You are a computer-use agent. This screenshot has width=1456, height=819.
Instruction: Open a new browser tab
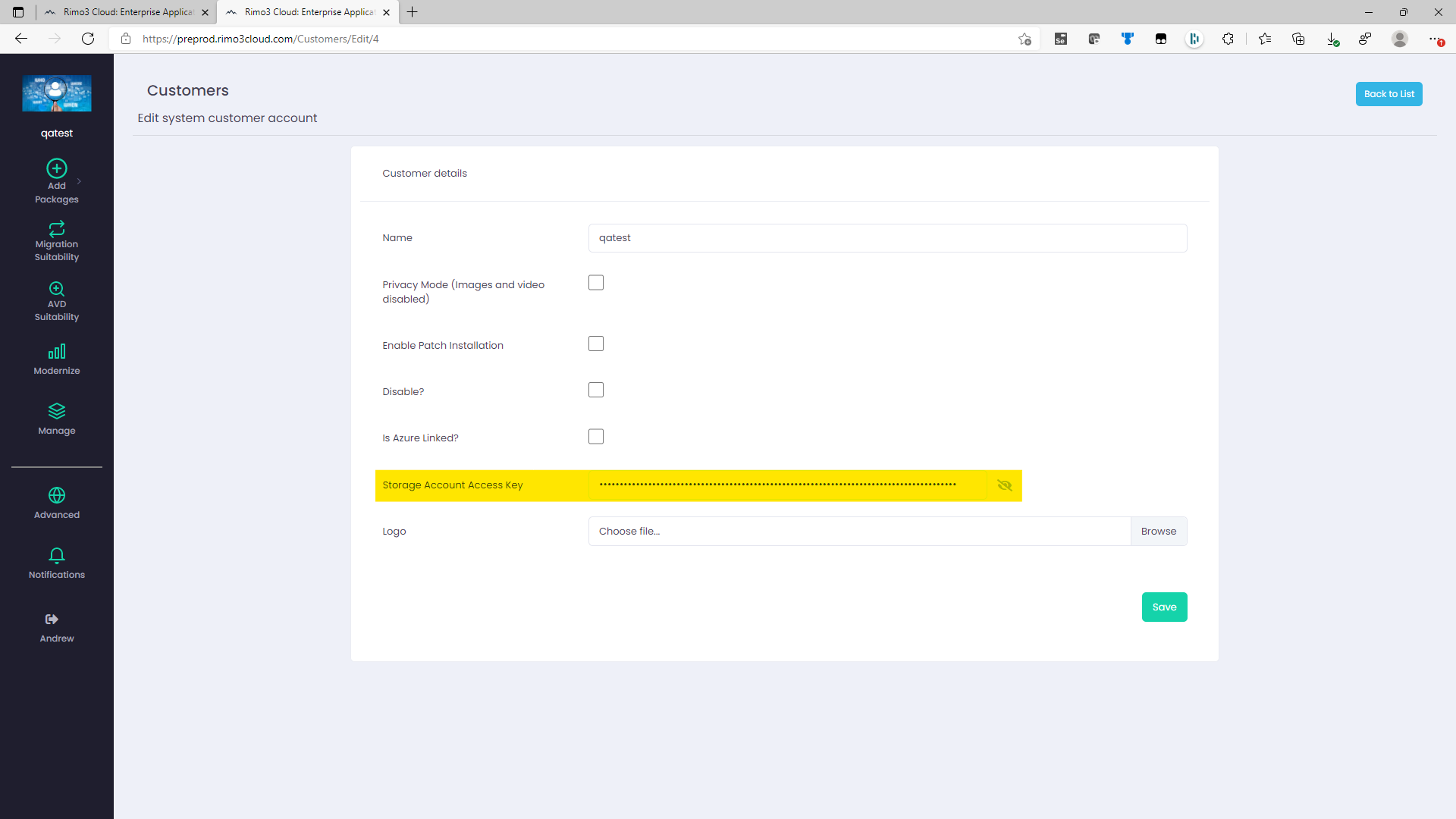pyautogui.click(x=413, y=12)
